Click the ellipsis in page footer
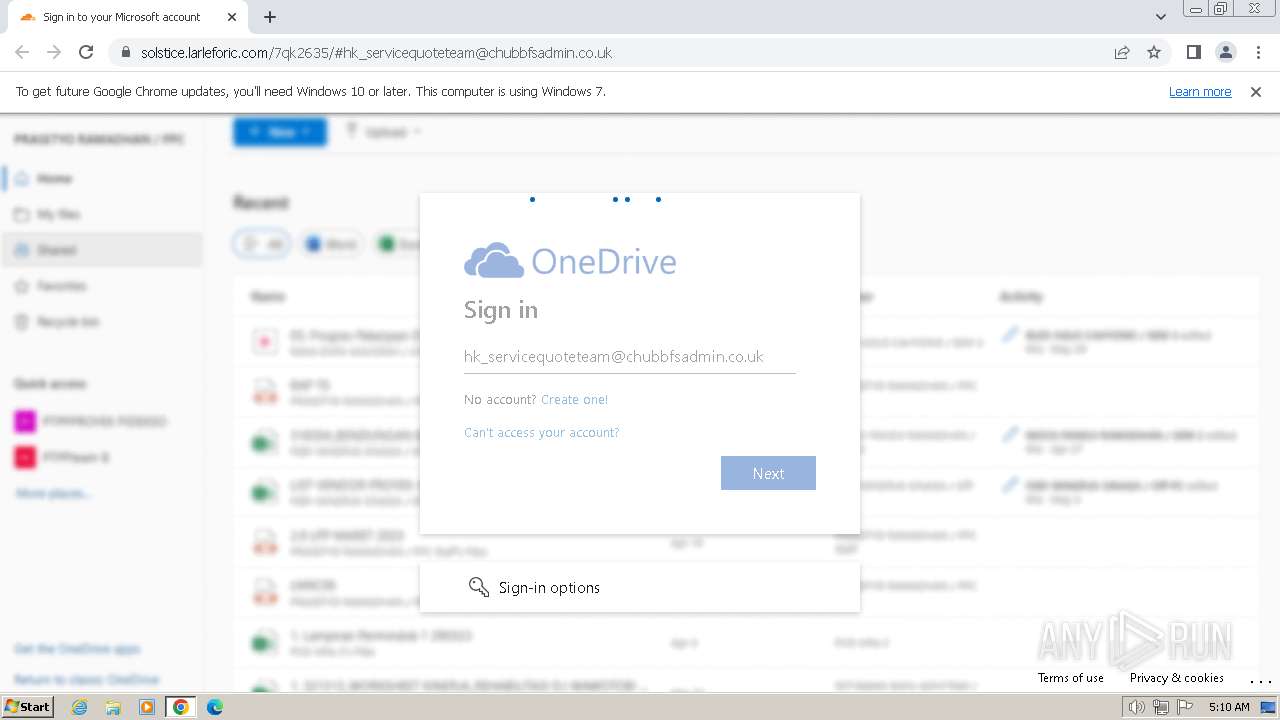 click(x=1260, y=680)
